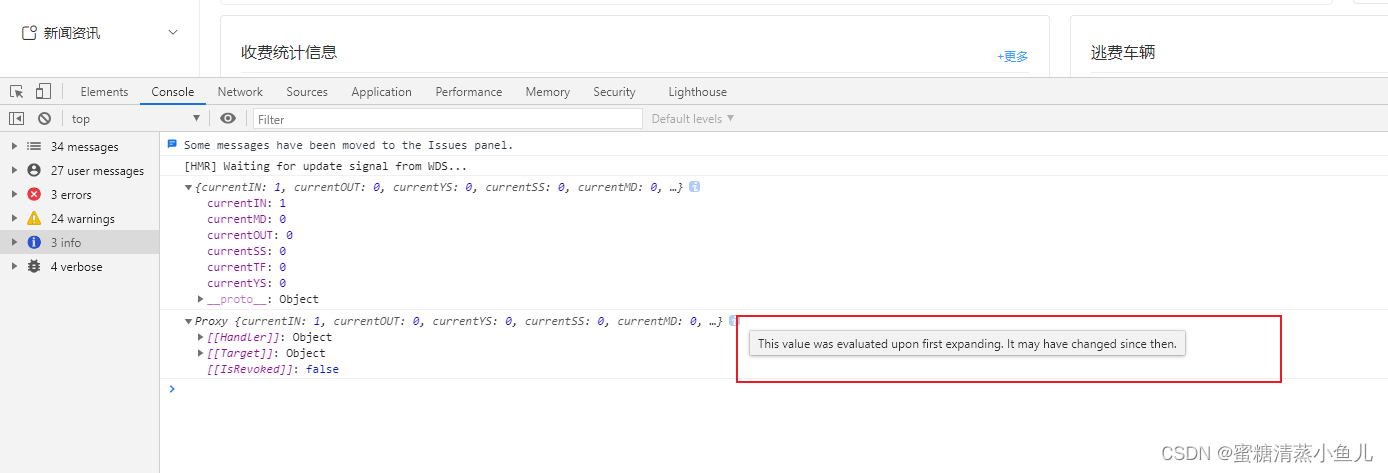1388x473 pixels.
Task: Open the Memory tab
Action: 547,91
